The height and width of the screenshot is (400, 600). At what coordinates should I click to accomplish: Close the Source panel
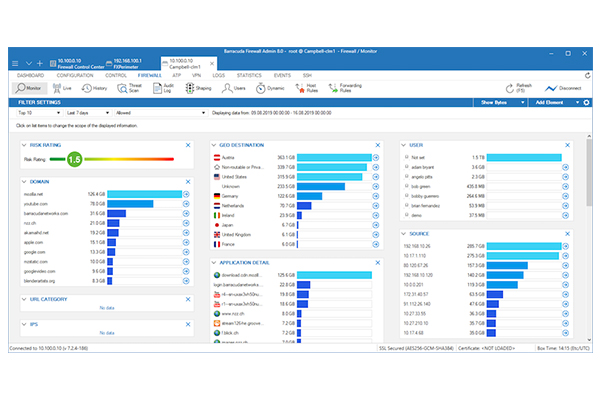tap(567, 233)
